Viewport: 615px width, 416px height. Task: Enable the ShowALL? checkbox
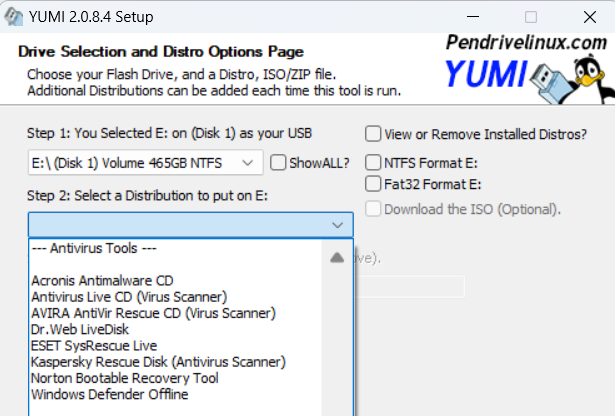coord(279,162)
